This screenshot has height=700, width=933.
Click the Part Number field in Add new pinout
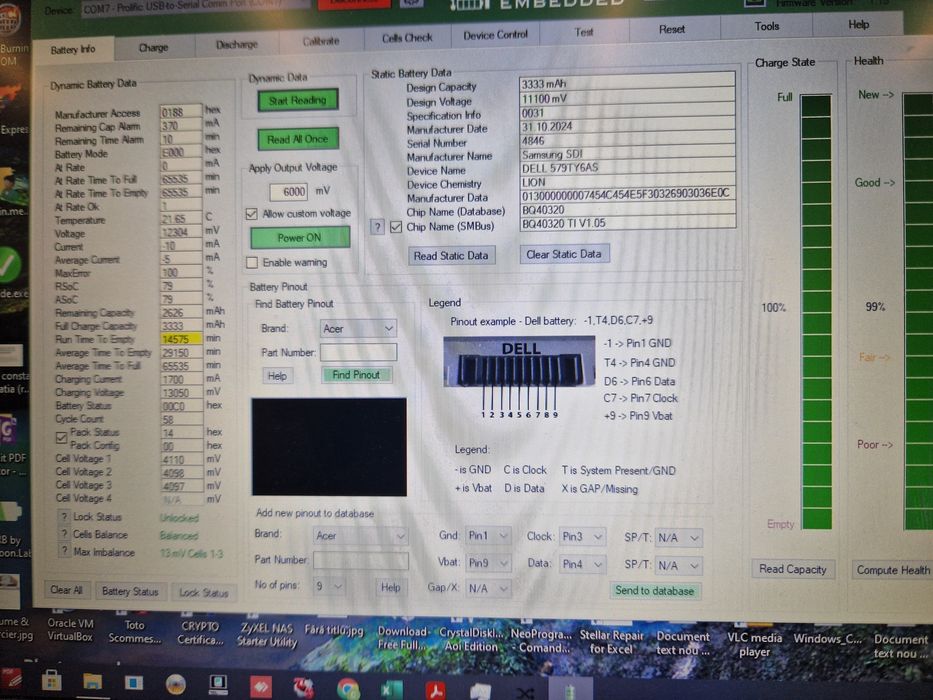coord(361,560)
